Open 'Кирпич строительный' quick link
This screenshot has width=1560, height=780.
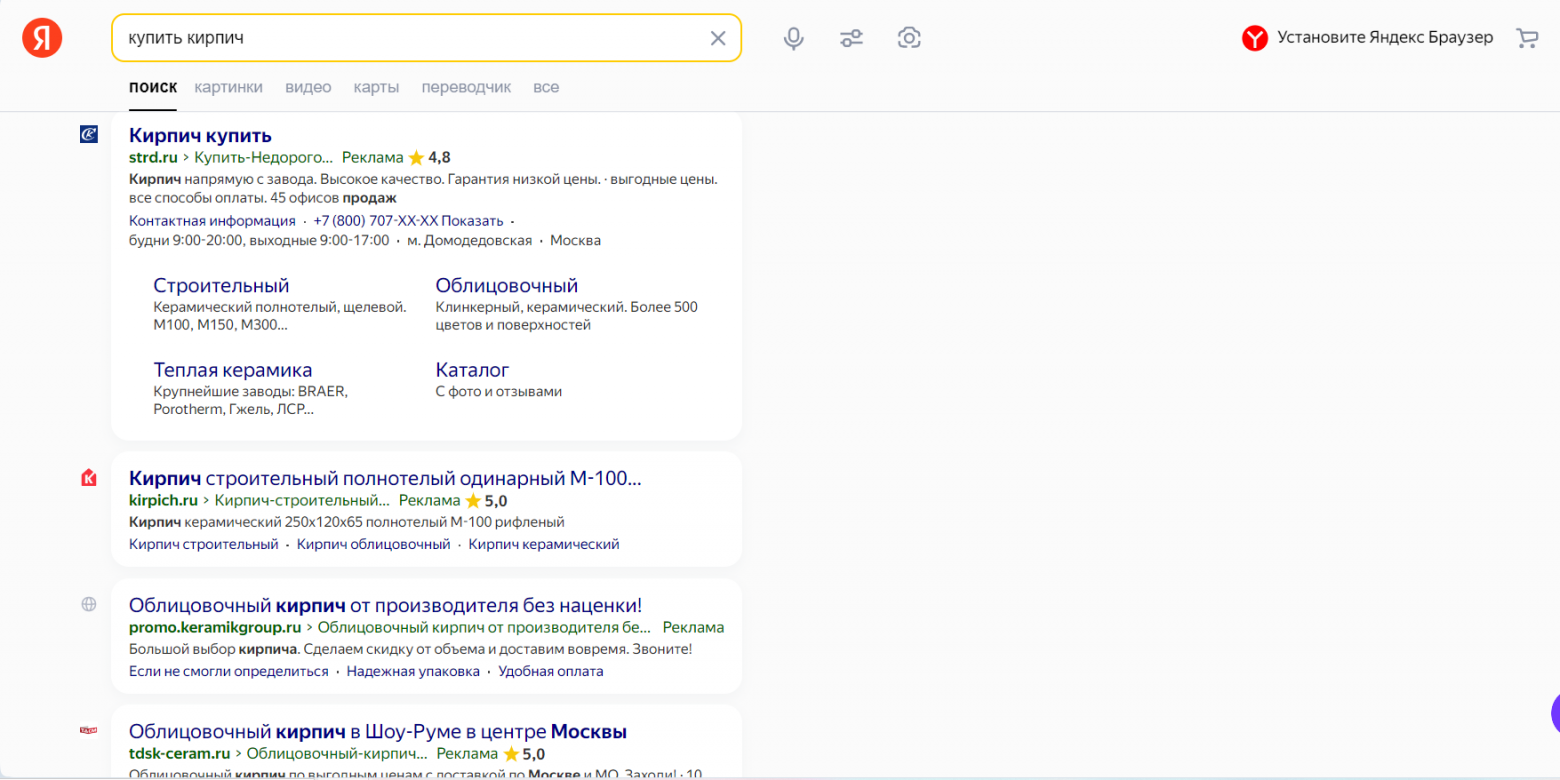pyautogui.click(x=204, y=544)
